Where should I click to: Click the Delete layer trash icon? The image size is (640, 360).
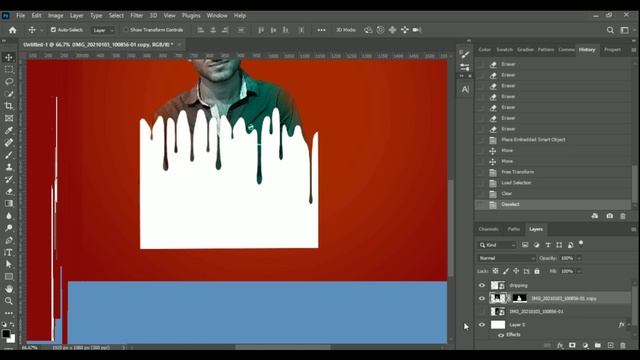point(623,345)
